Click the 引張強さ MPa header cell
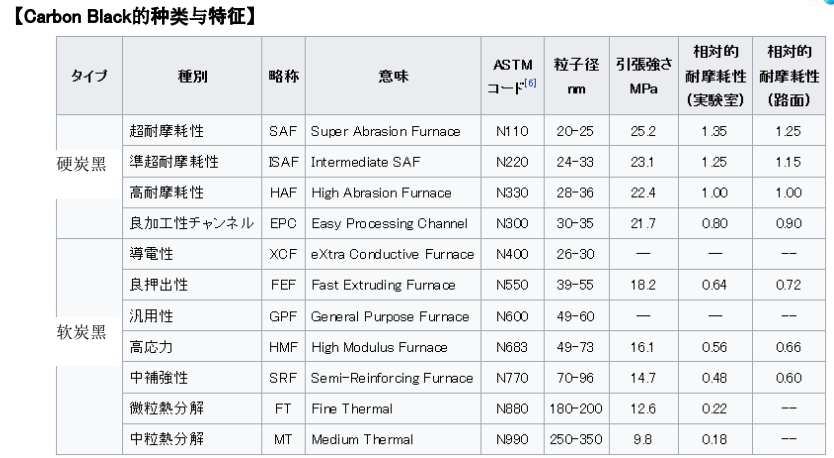This screenshot has height=458, width=834. coord(644,76)
